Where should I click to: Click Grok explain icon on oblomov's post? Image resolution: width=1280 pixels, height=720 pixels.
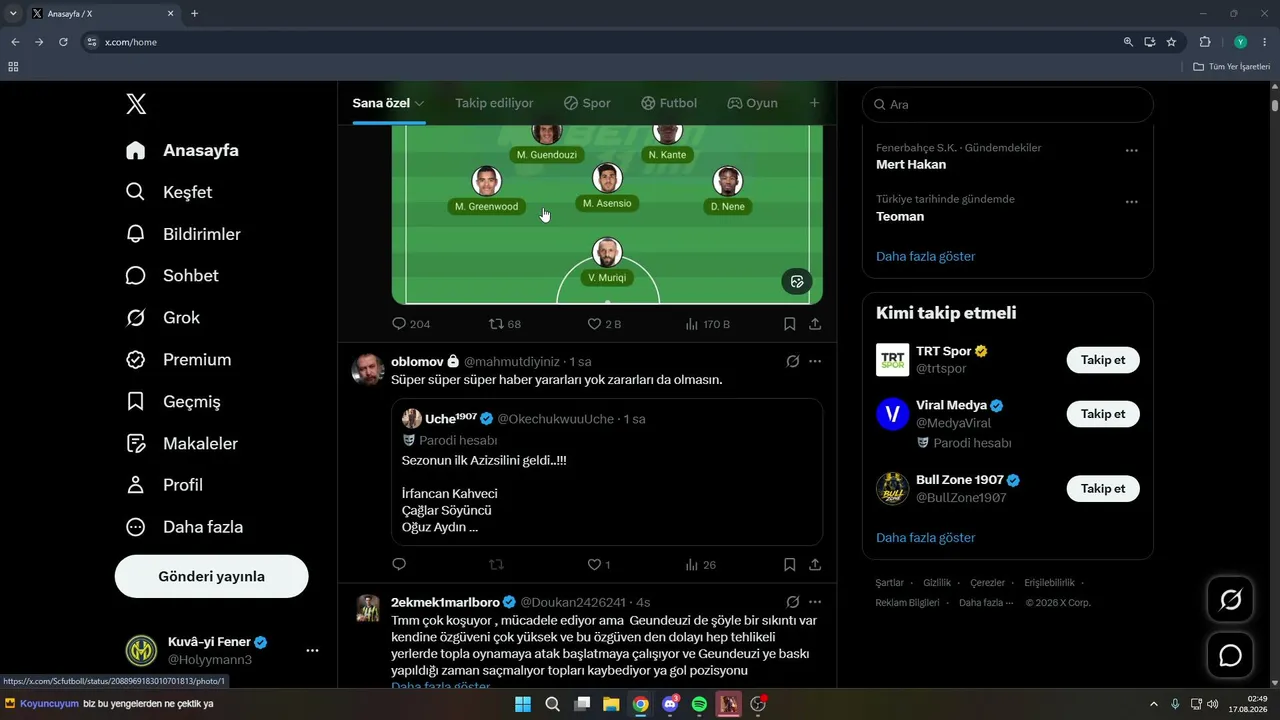click(793, 361)
